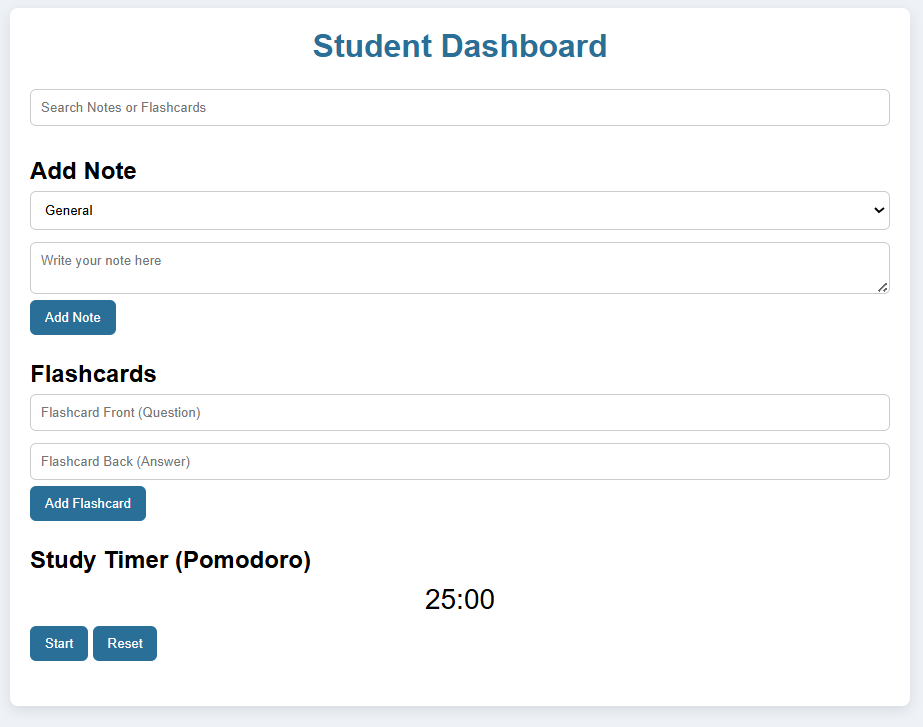Focus the Flashcard Front (Question) input
Image resolution: width=923 pixels, height=727 pixels.
[x=460, y=413]
